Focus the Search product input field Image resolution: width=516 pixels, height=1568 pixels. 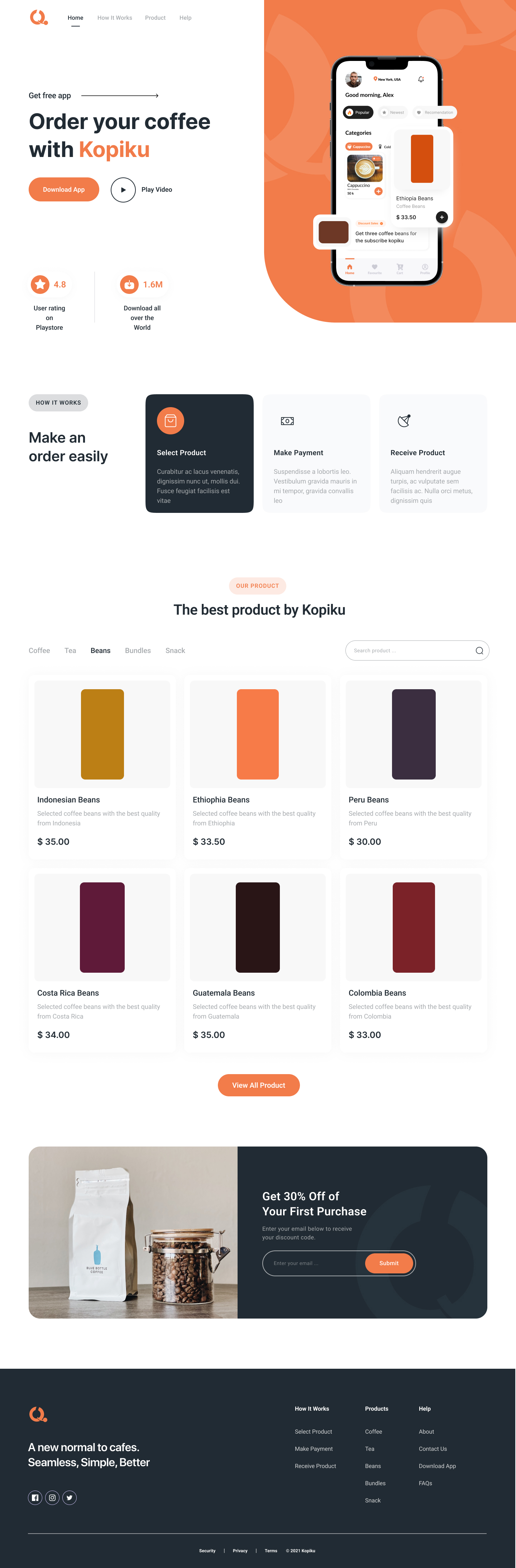tap(408, 651)
